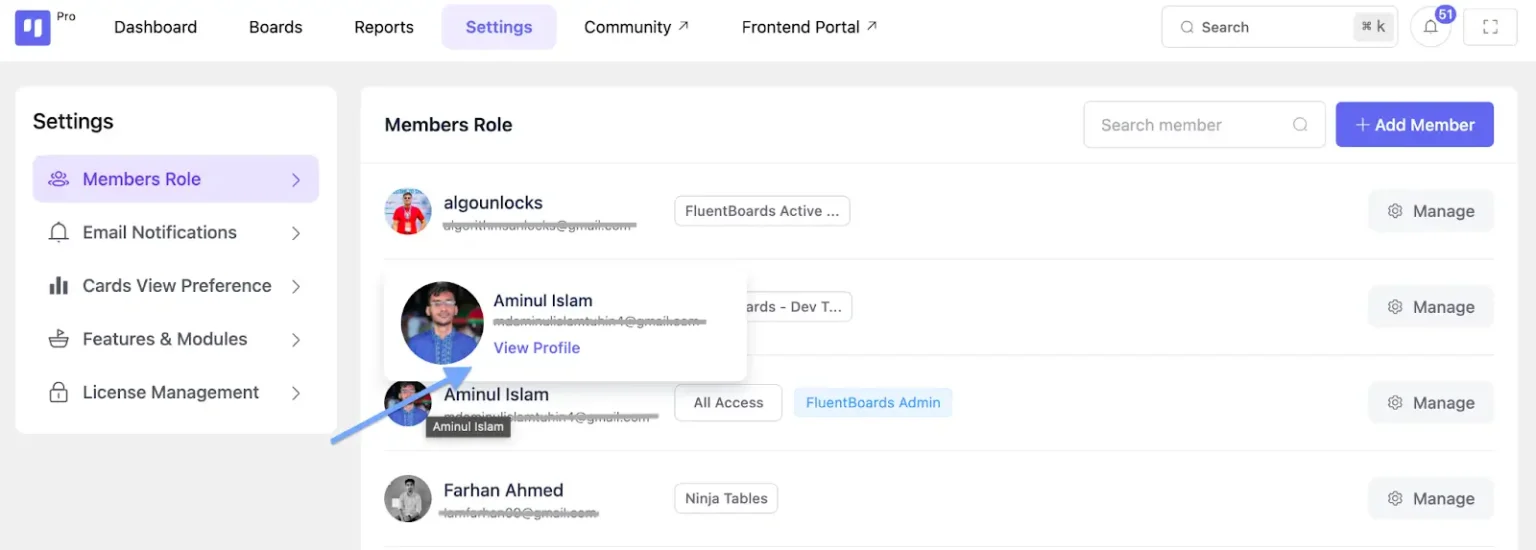The image size is (1536, 550).
Task: Expand License Management chevron
Action: tap(296, 393)
